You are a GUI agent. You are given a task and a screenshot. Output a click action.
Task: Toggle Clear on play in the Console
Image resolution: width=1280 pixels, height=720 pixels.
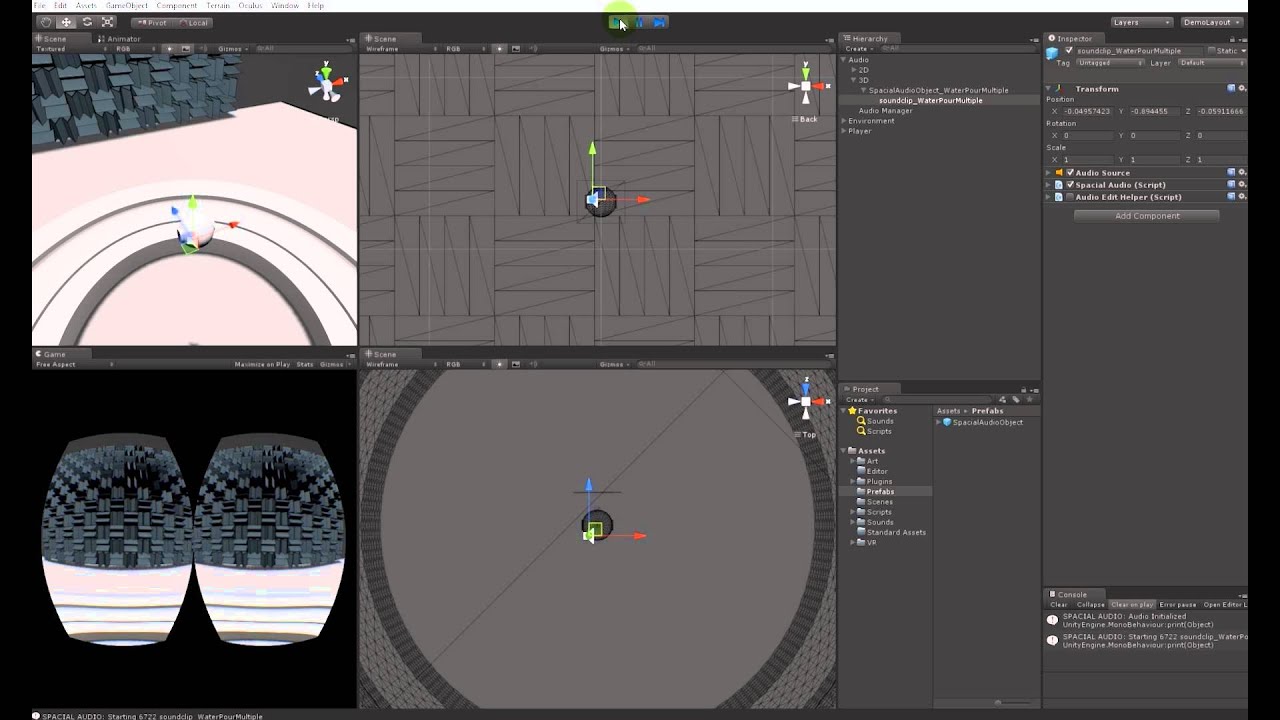pyautogui.click(x=1132, y=604)
